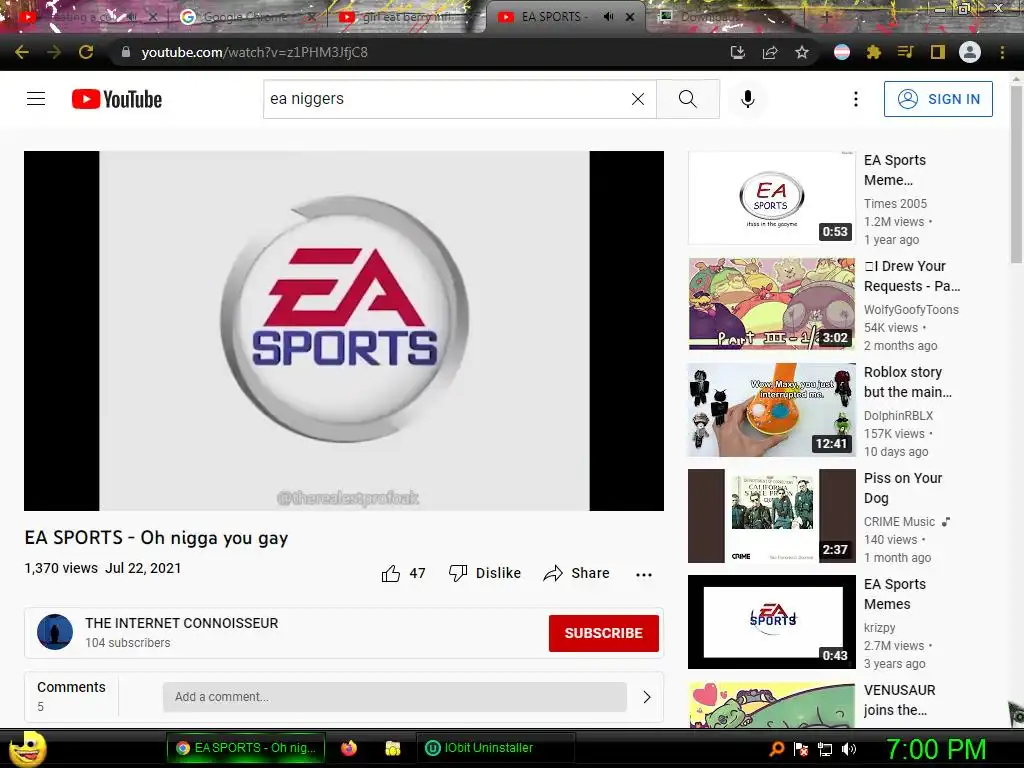The height and width of the screenshot is (768, 1024).
Task: Click the site lock icon in address bar
Action: [x=126, y=52]
